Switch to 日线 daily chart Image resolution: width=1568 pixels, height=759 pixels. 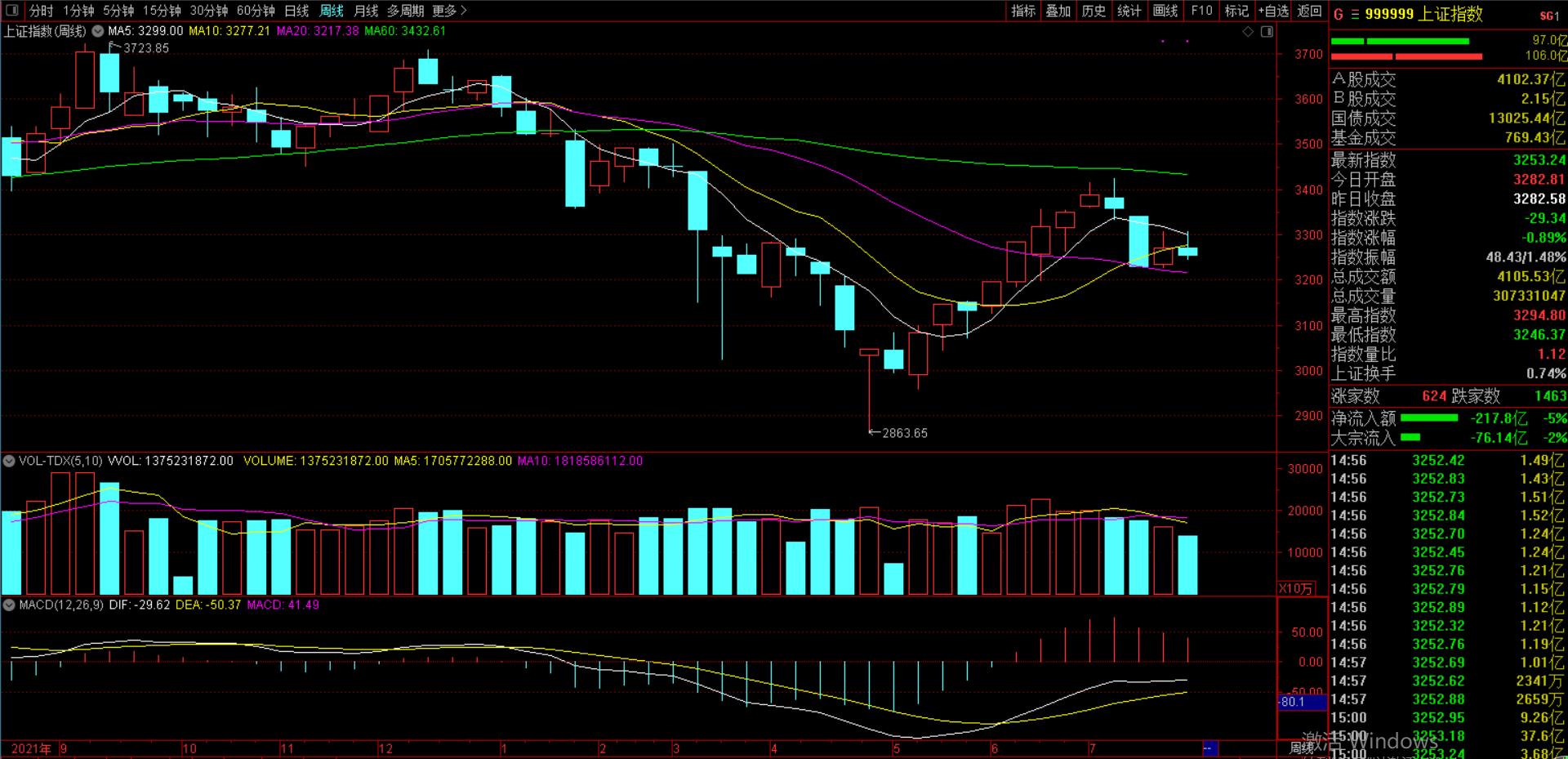[296, 11]
